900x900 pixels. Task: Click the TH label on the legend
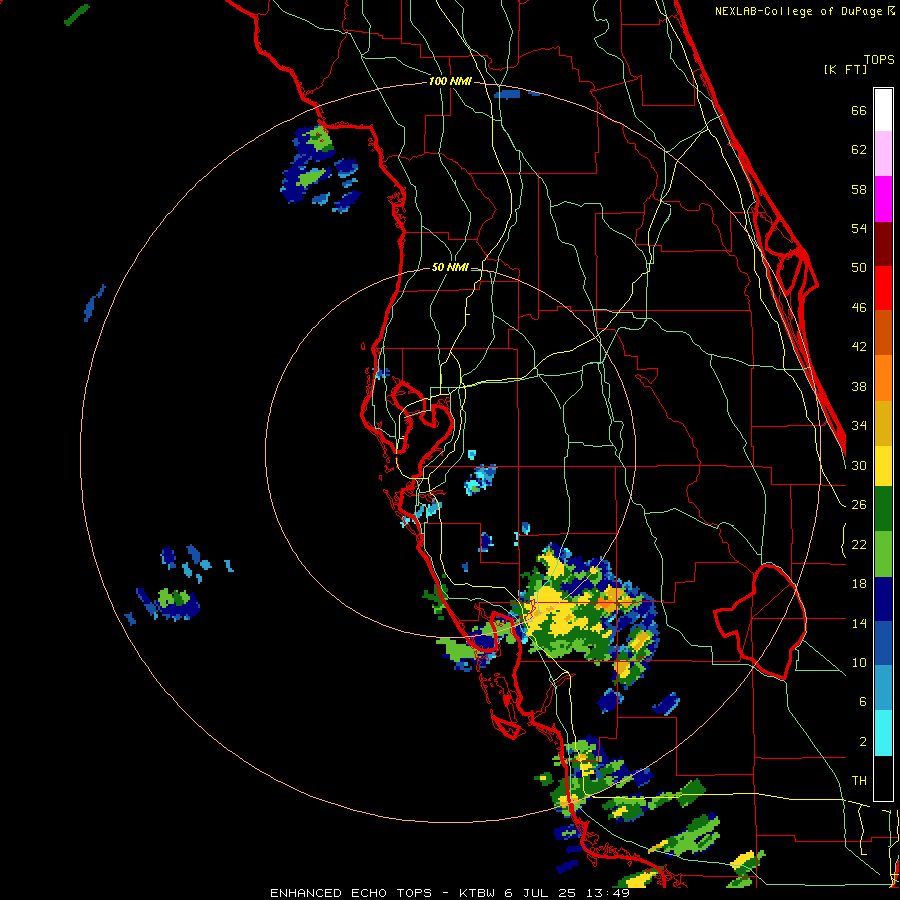[859, 781]
